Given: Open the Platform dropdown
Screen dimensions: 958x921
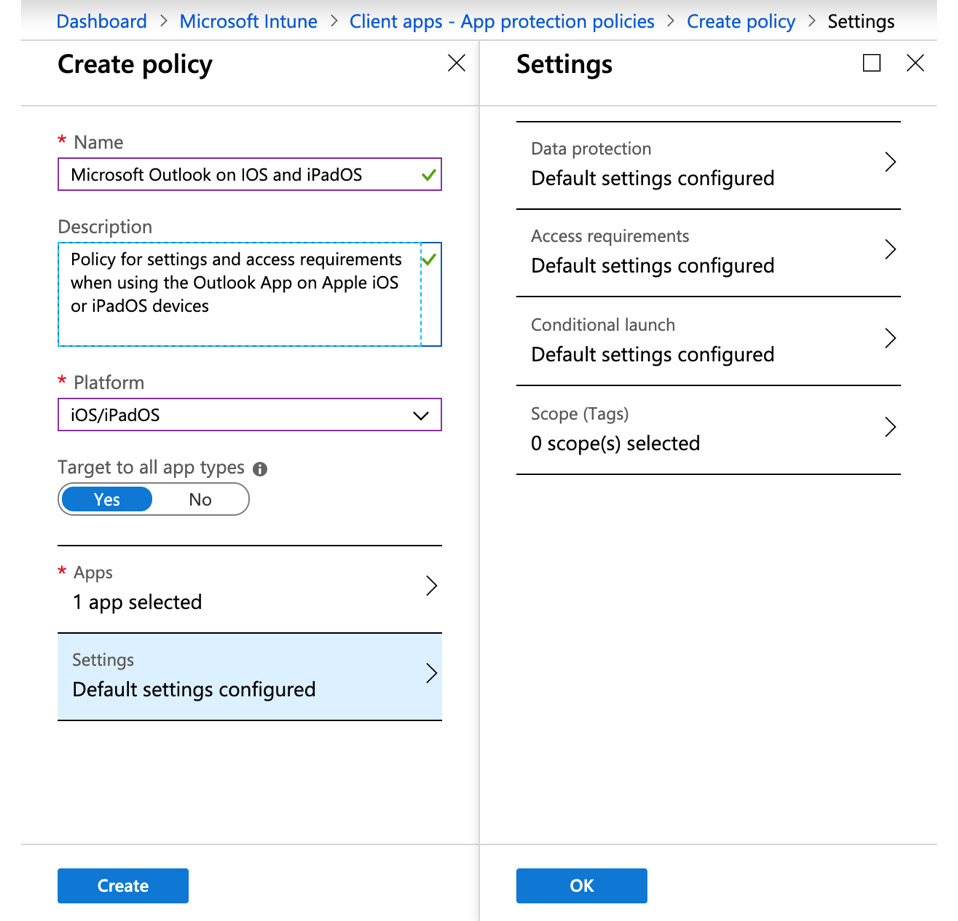Looking at the screenshot, I should point(249,415).
